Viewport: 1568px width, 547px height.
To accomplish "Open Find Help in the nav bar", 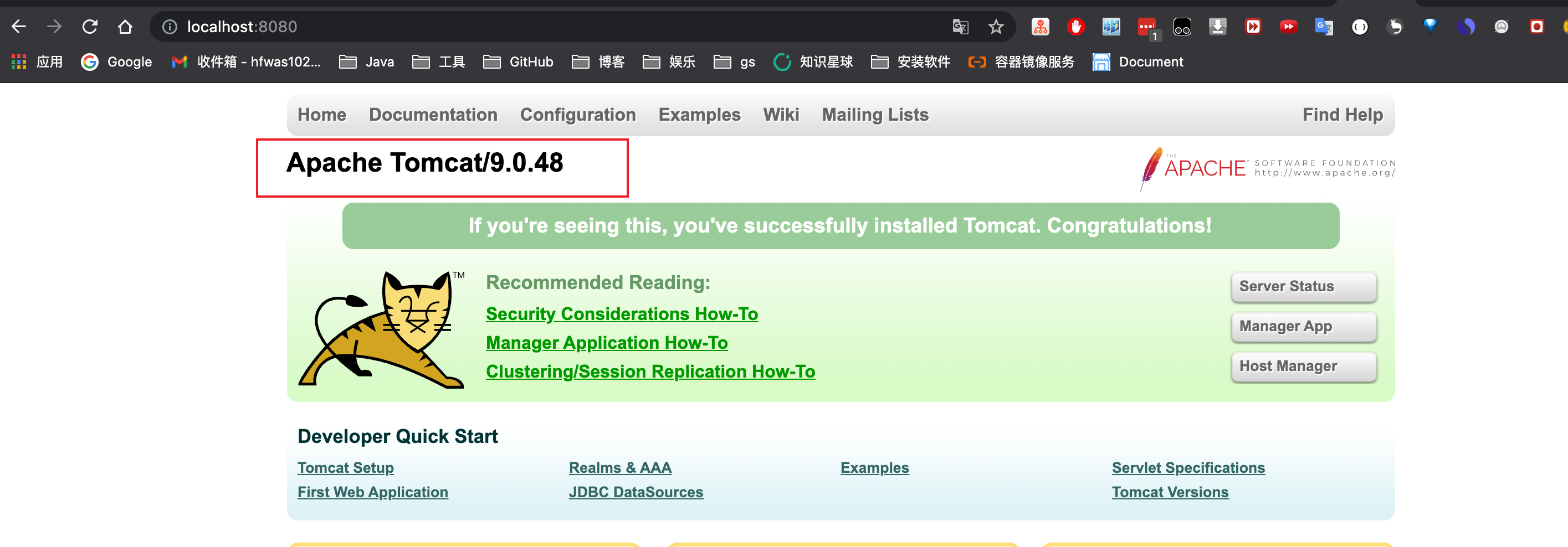I will 1342,115.
